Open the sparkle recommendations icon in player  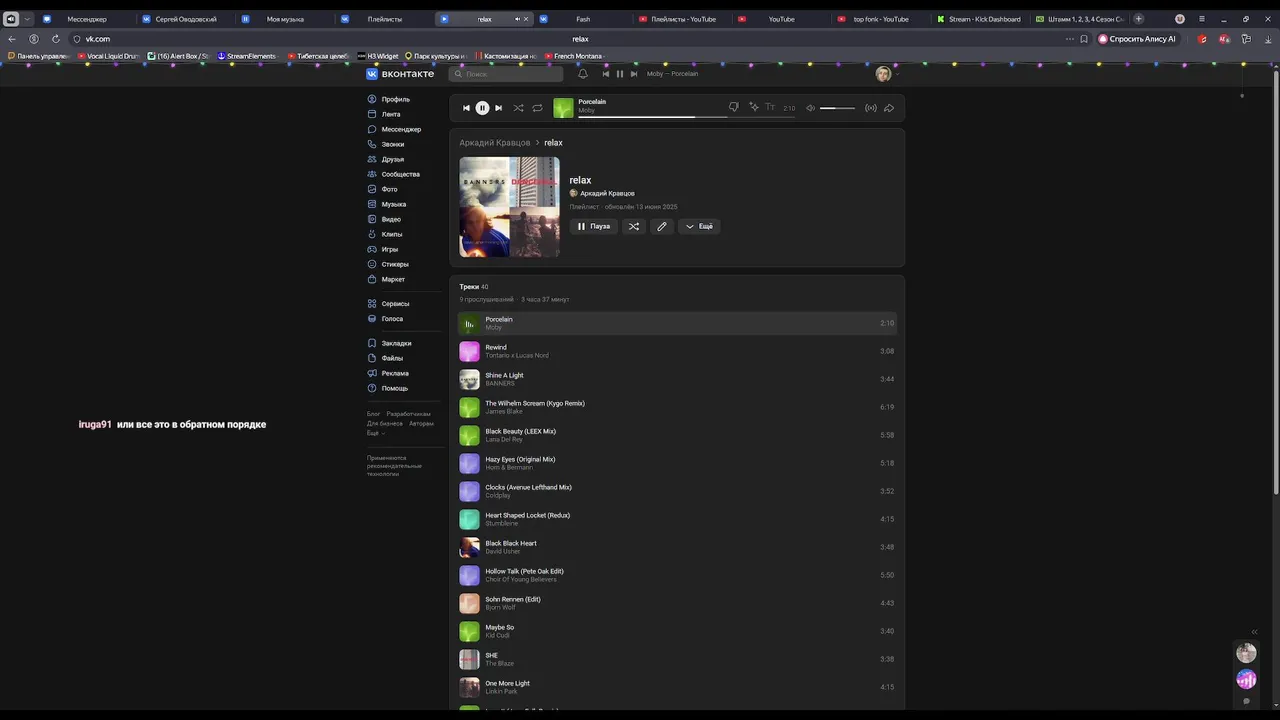(753, 107)
